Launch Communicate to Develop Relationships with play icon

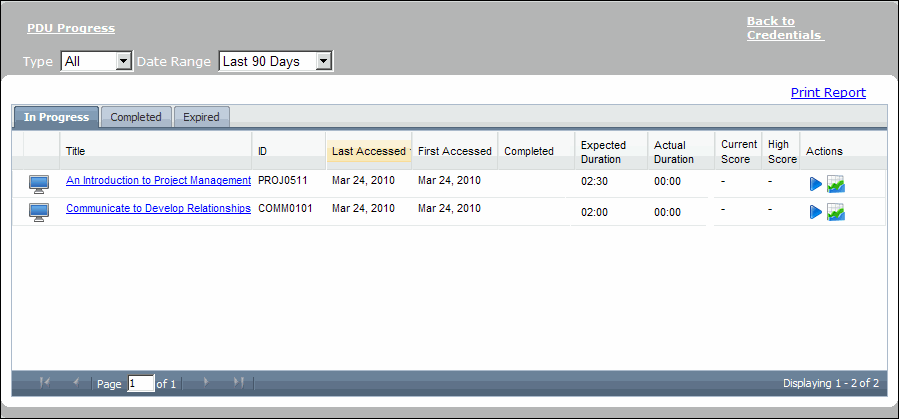(x=815, y=212)
